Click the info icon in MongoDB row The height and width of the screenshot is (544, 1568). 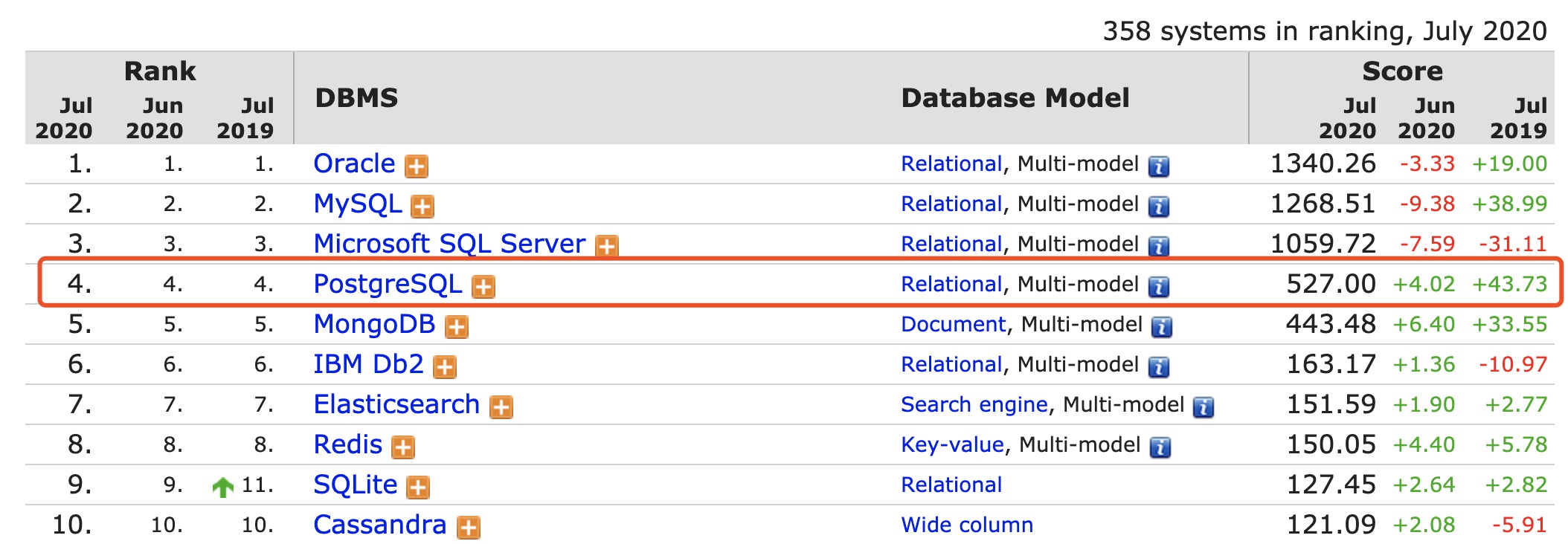point(1161,327)
